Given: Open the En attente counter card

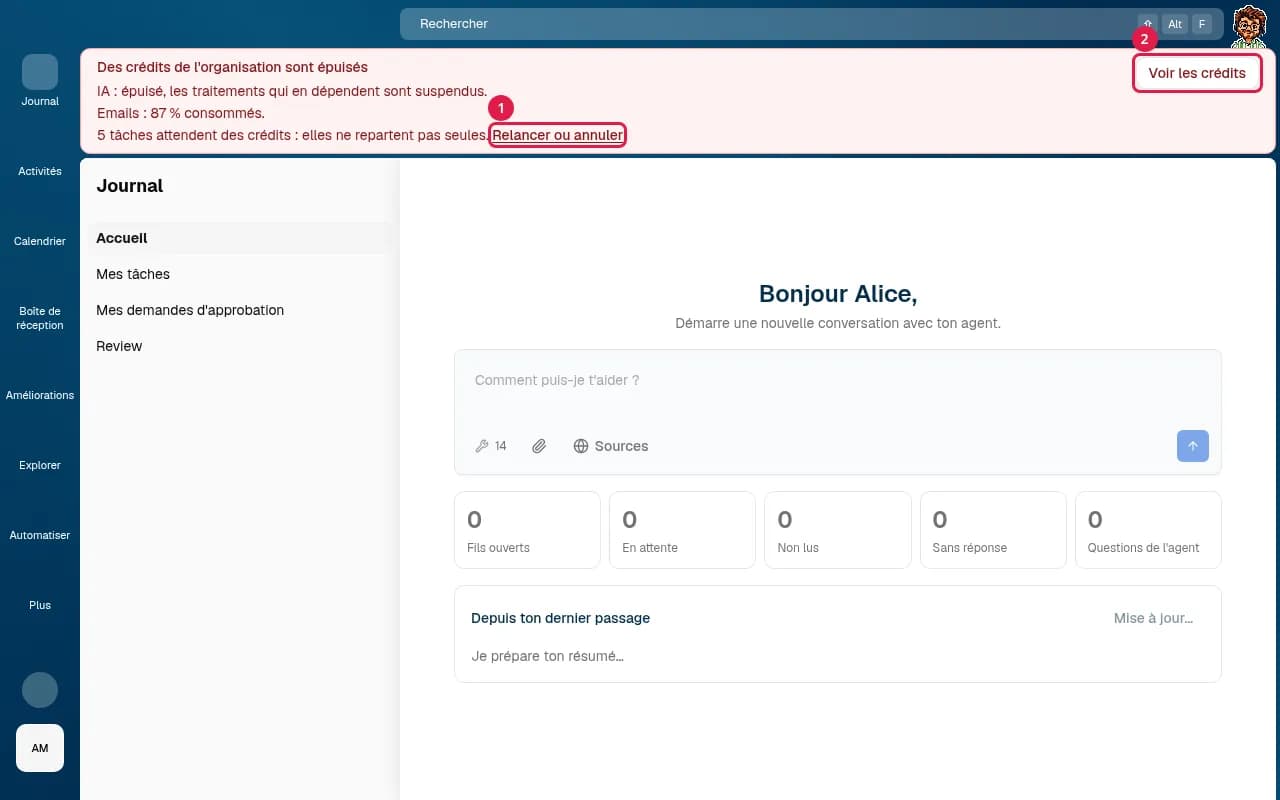Looking at the screenshot, I should click(x=682, y=530).
